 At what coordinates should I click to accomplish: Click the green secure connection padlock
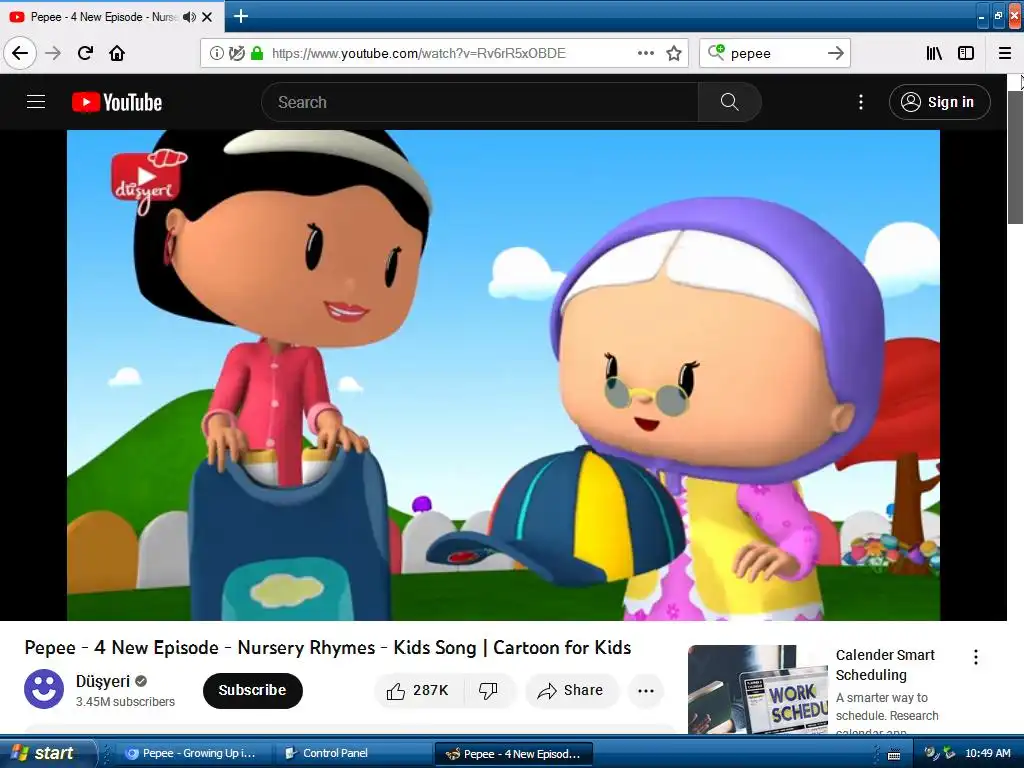click(257, 53)
